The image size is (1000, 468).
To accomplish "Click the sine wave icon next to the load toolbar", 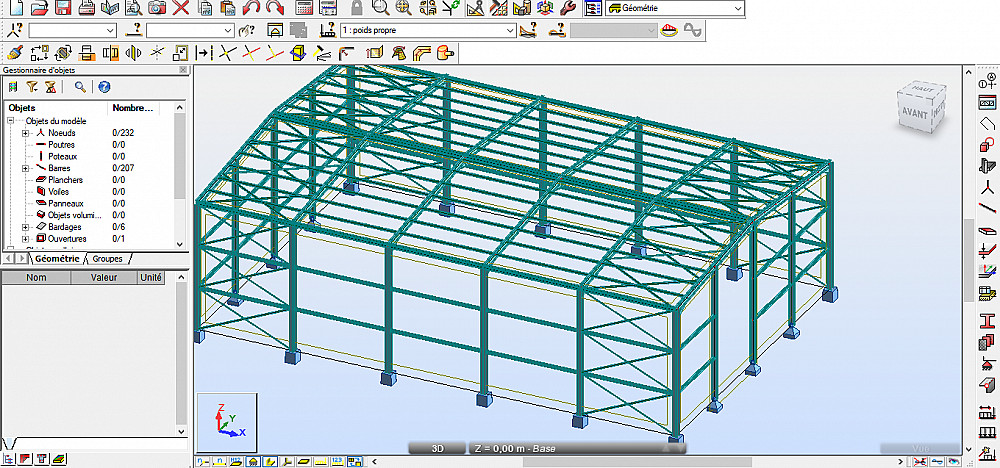I will [693, 30].
